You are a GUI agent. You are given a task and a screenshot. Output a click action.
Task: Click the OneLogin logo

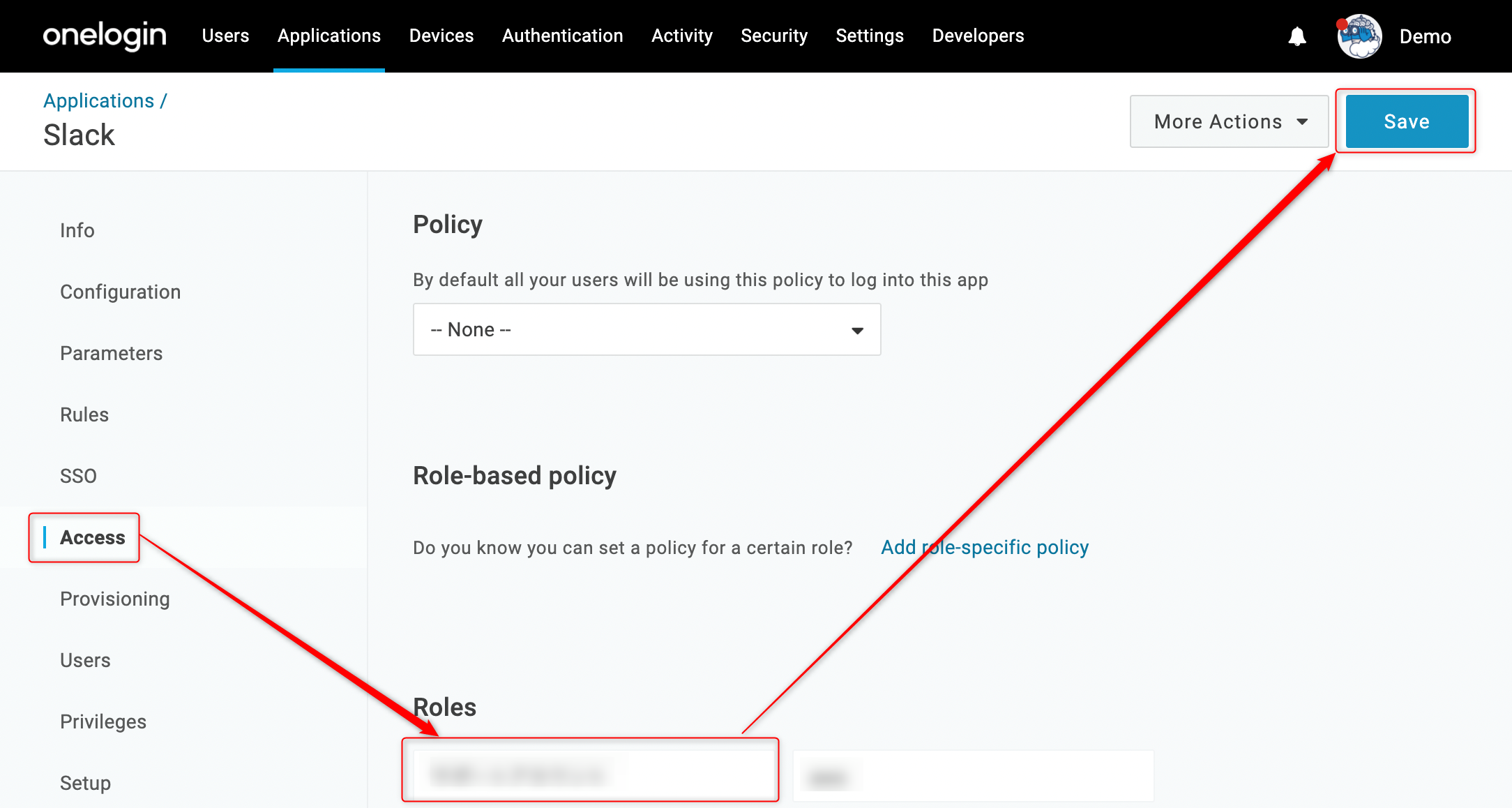[105, 36]
